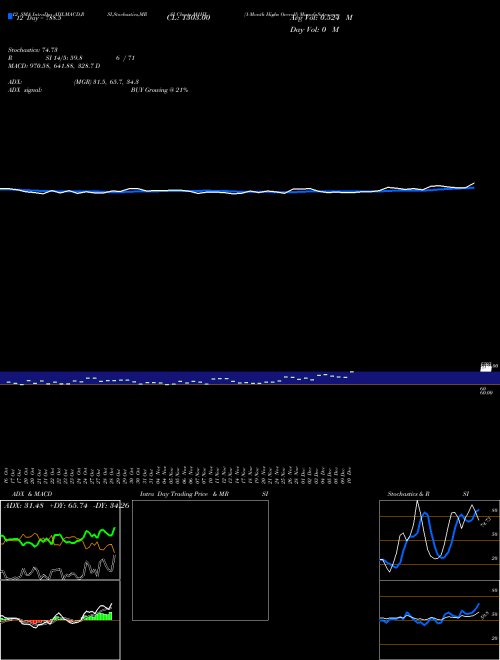Select the 'ADX: 31.48 +DY: 65.74' header text
Screen dimensions: 500x660
[x=45, y=506]
